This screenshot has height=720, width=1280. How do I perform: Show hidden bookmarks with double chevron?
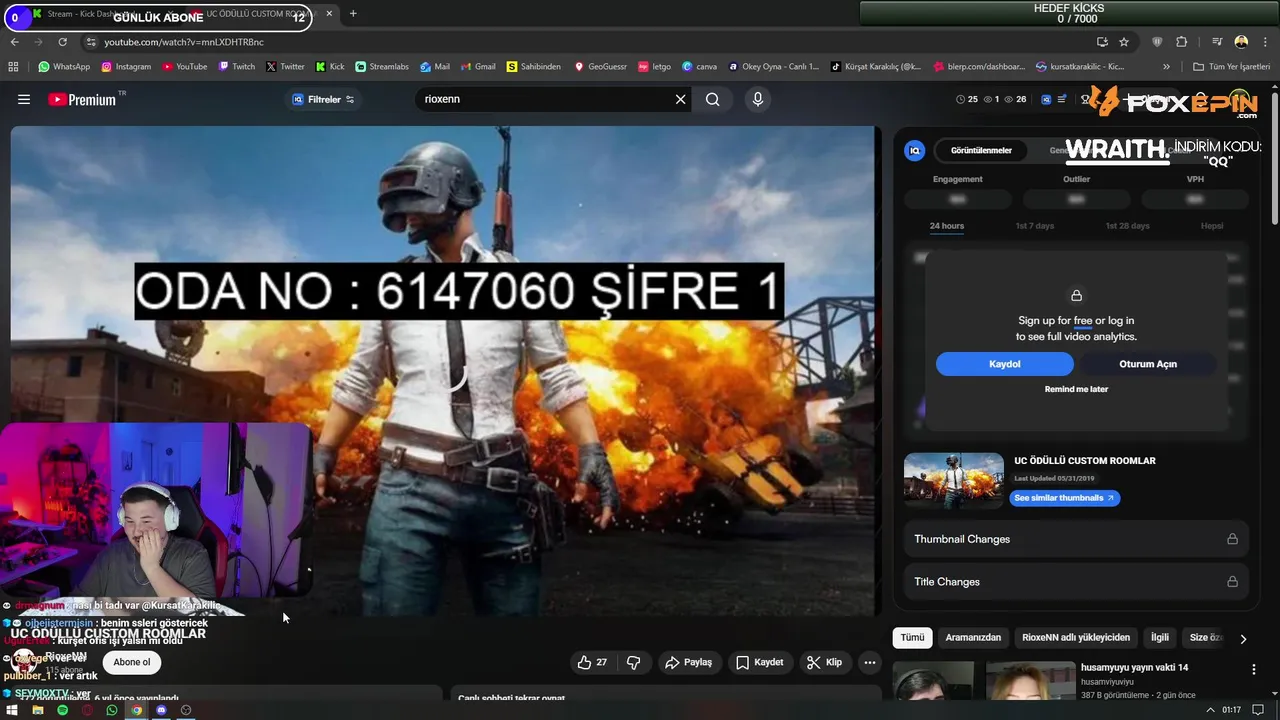pos(1166,67)
